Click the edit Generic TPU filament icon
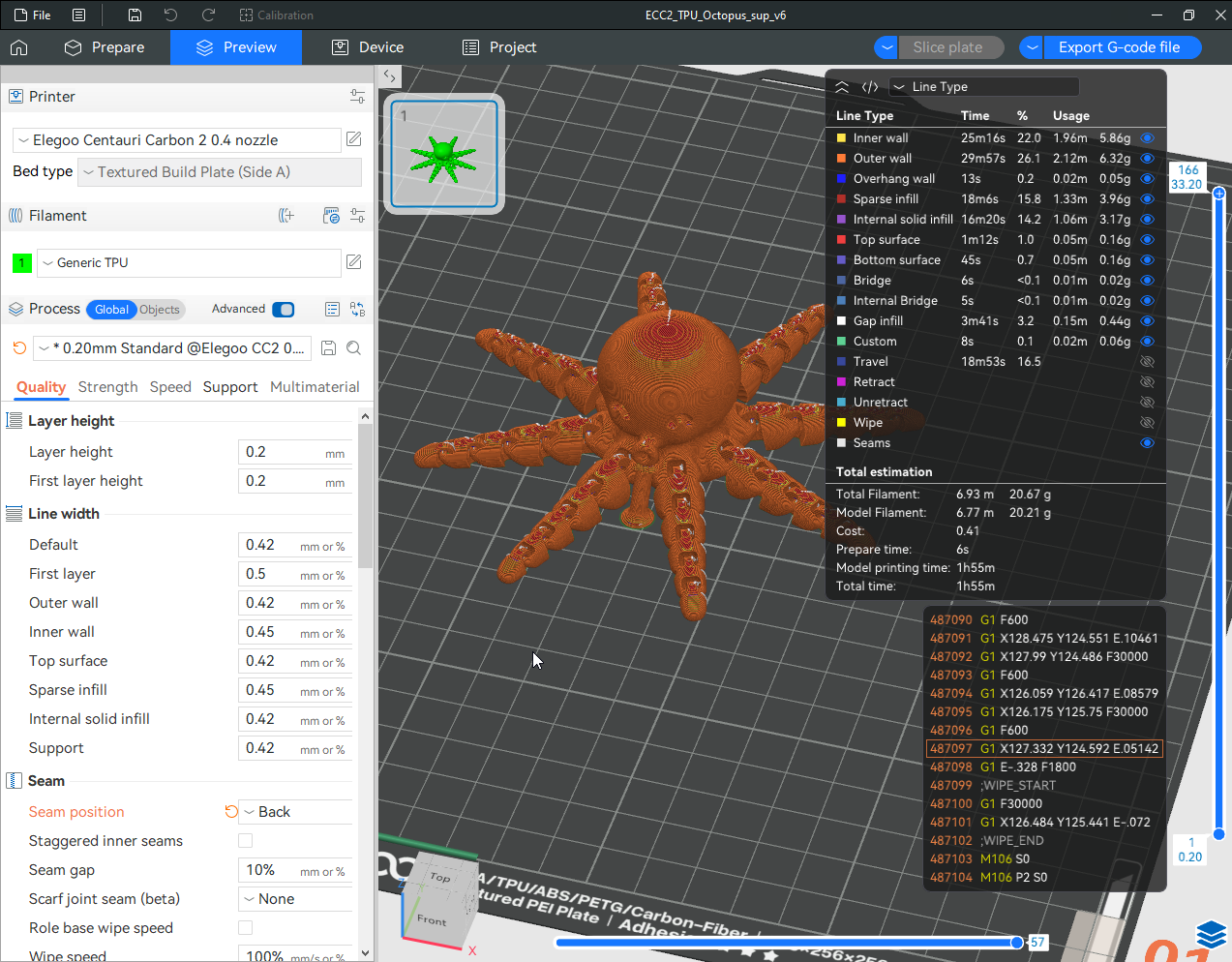Image resolution: width=1232 pixels, height=962 pixels. (x=354, y=262)
